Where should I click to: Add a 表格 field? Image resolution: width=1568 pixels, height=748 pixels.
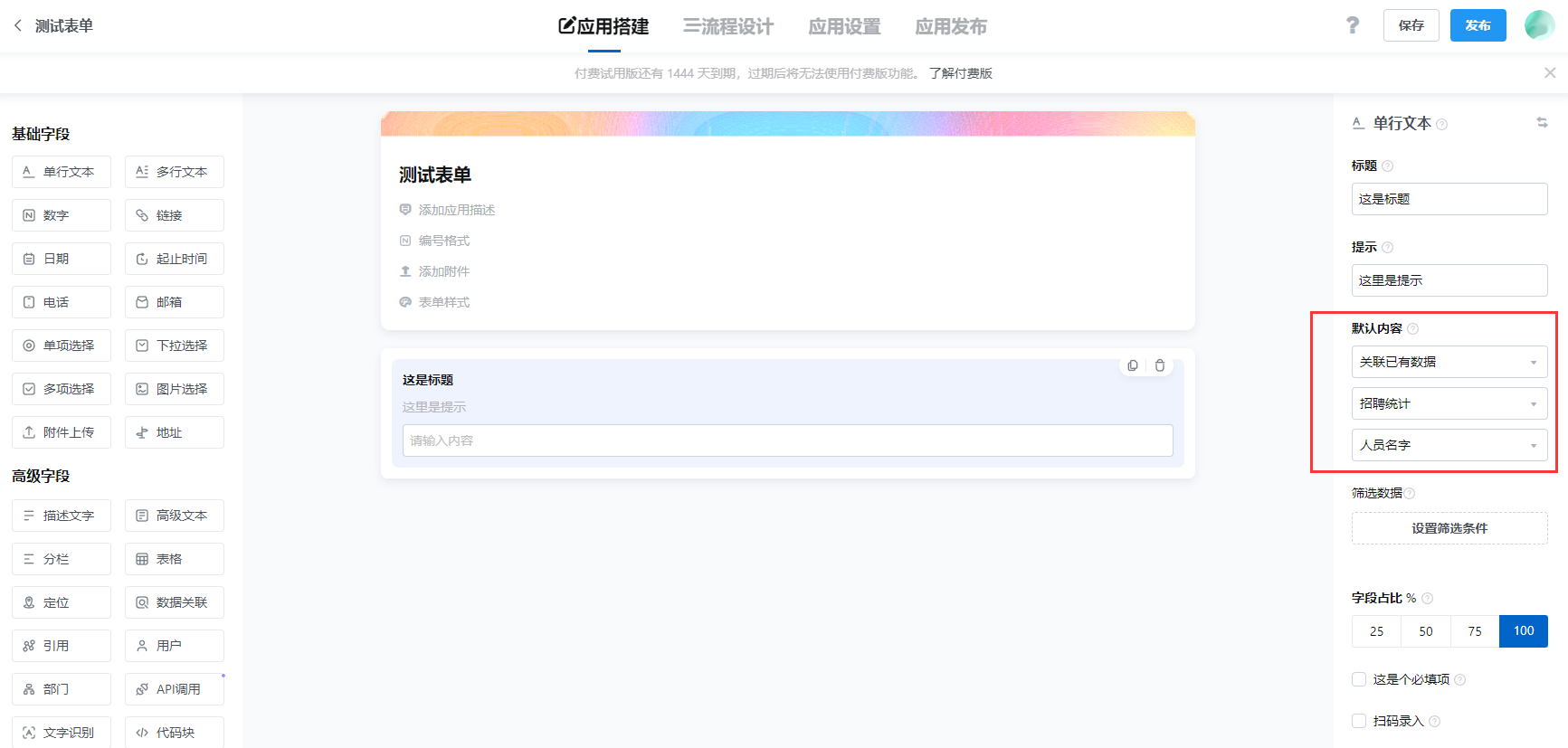coord(175,559)
